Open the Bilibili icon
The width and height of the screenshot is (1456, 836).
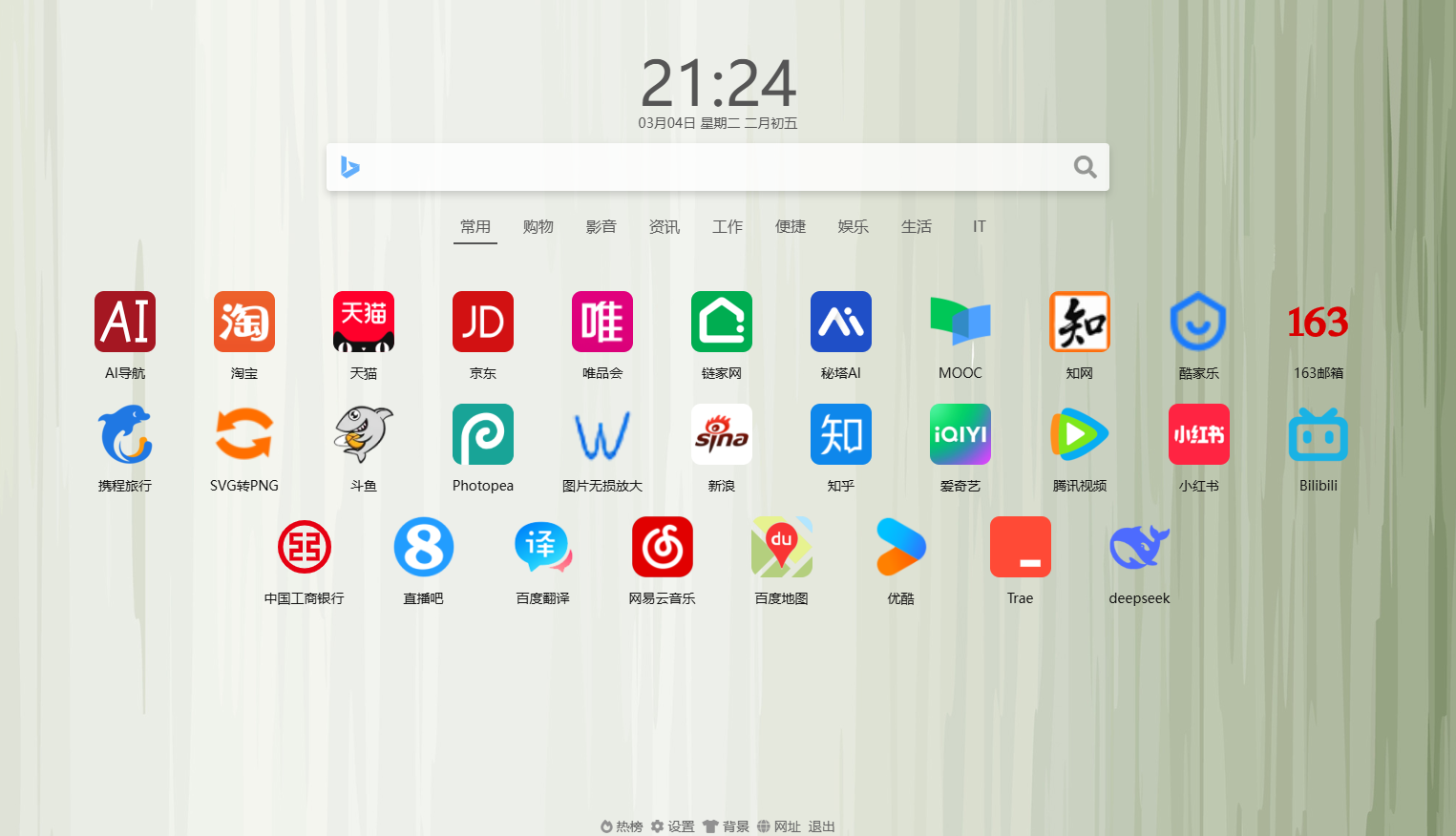(x=1319, y=434)
